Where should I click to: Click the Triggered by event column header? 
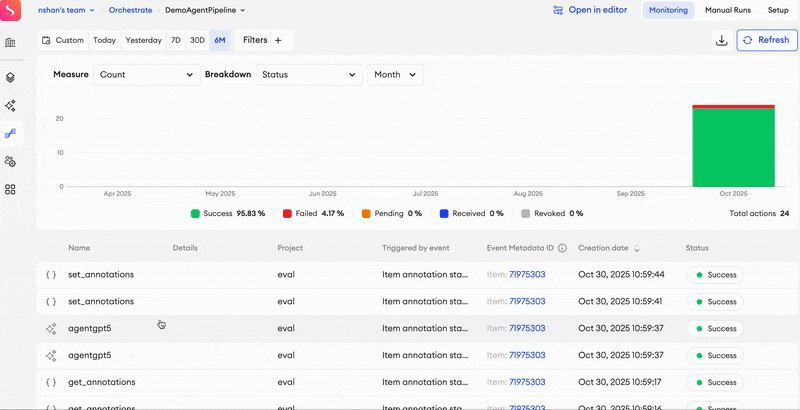pos(416,248)
